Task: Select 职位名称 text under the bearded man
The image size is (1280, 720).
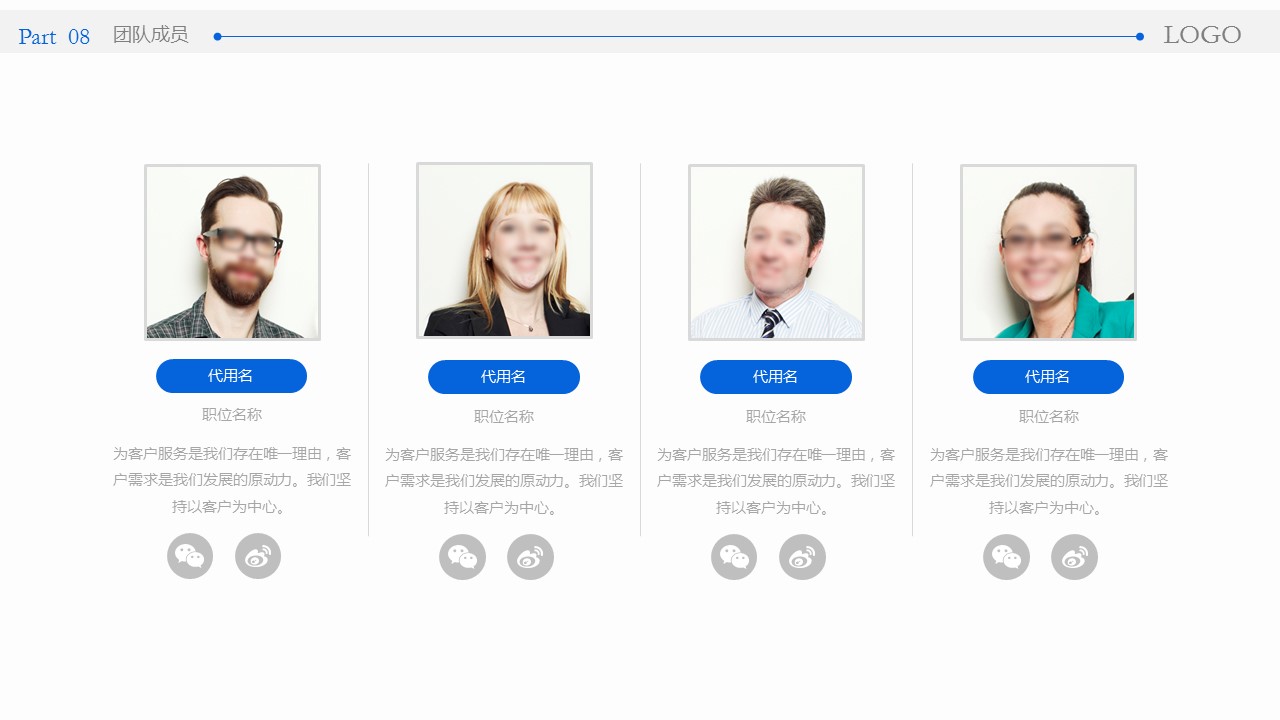Action: (232, 415)
